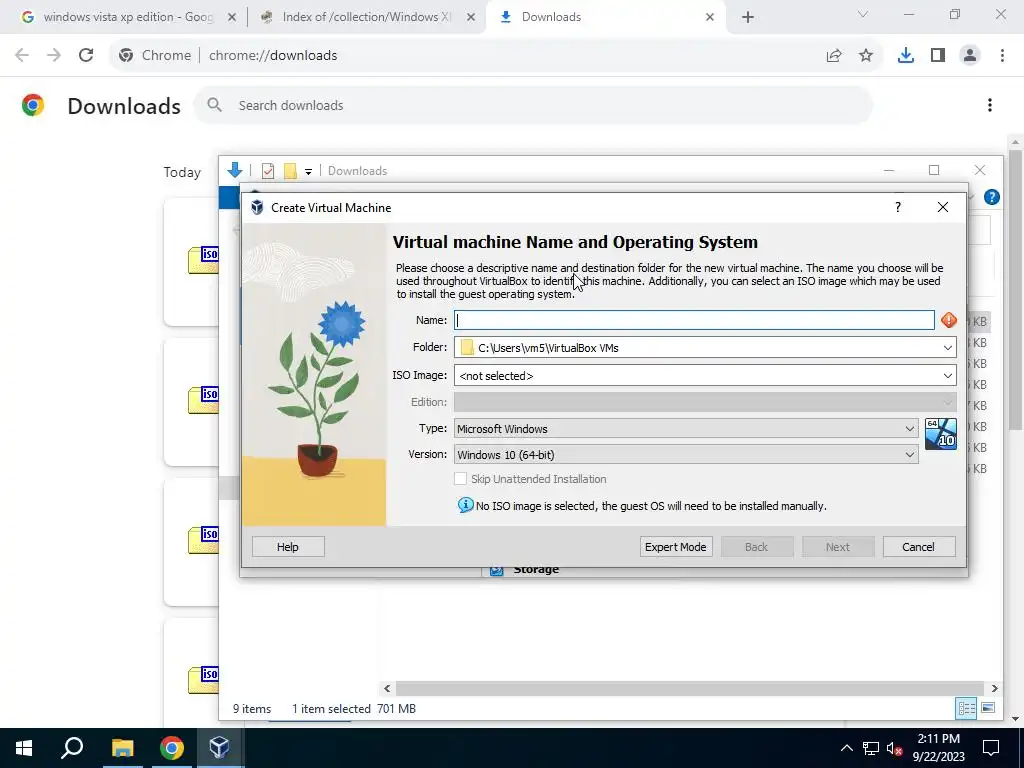Click the browser back arrow
Image resolution: width=1024 pixels, height=768 pixels.
point(22,56)
